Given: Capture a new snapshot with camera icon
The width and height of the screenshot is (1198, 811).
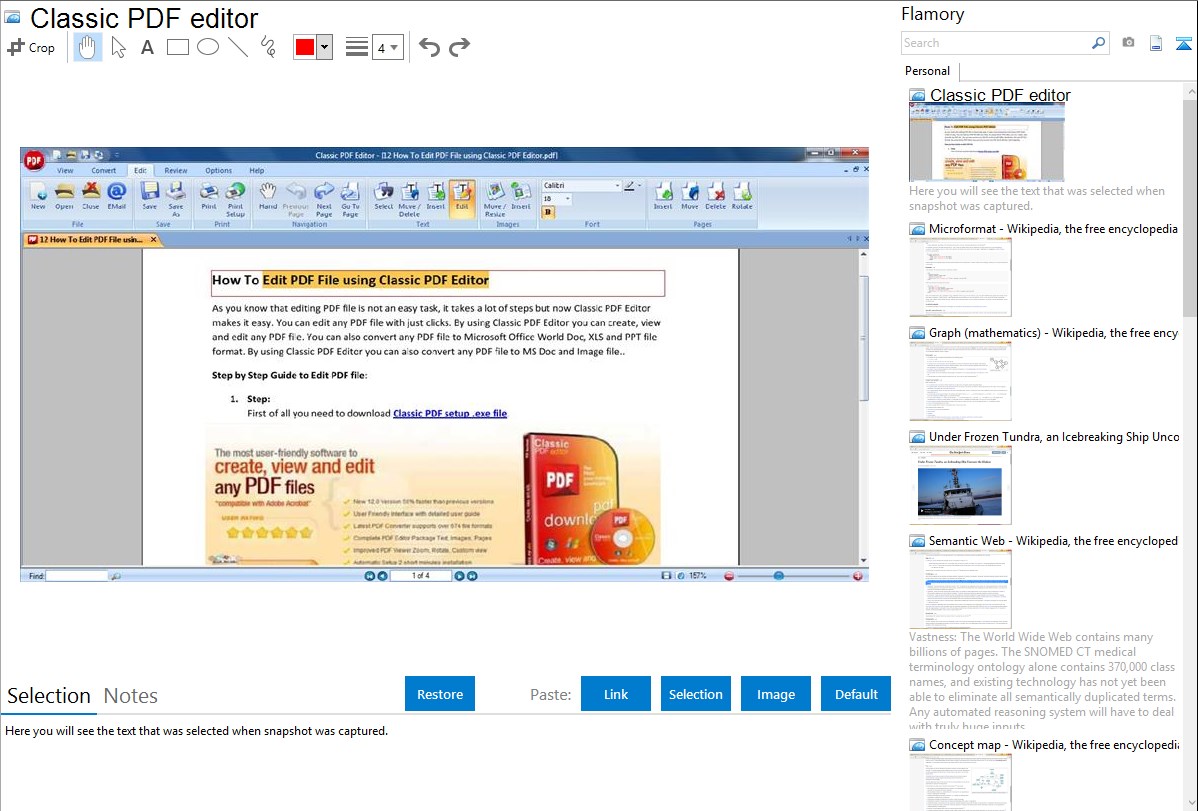Looking at the screenshot, I should point(1128,43).
